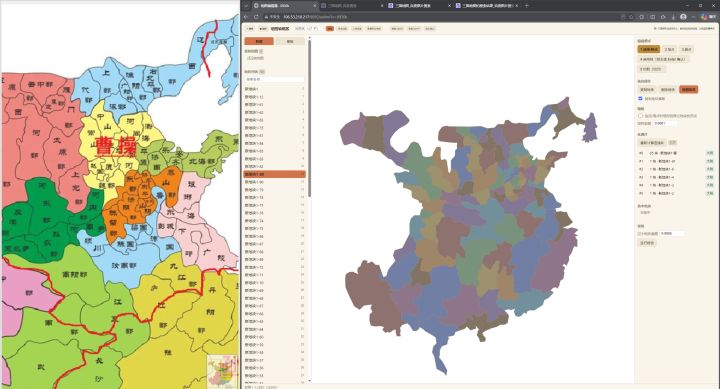Screen dimensions: 720x389
Task: Close the first active browser tab
Action: click(315, 6)
